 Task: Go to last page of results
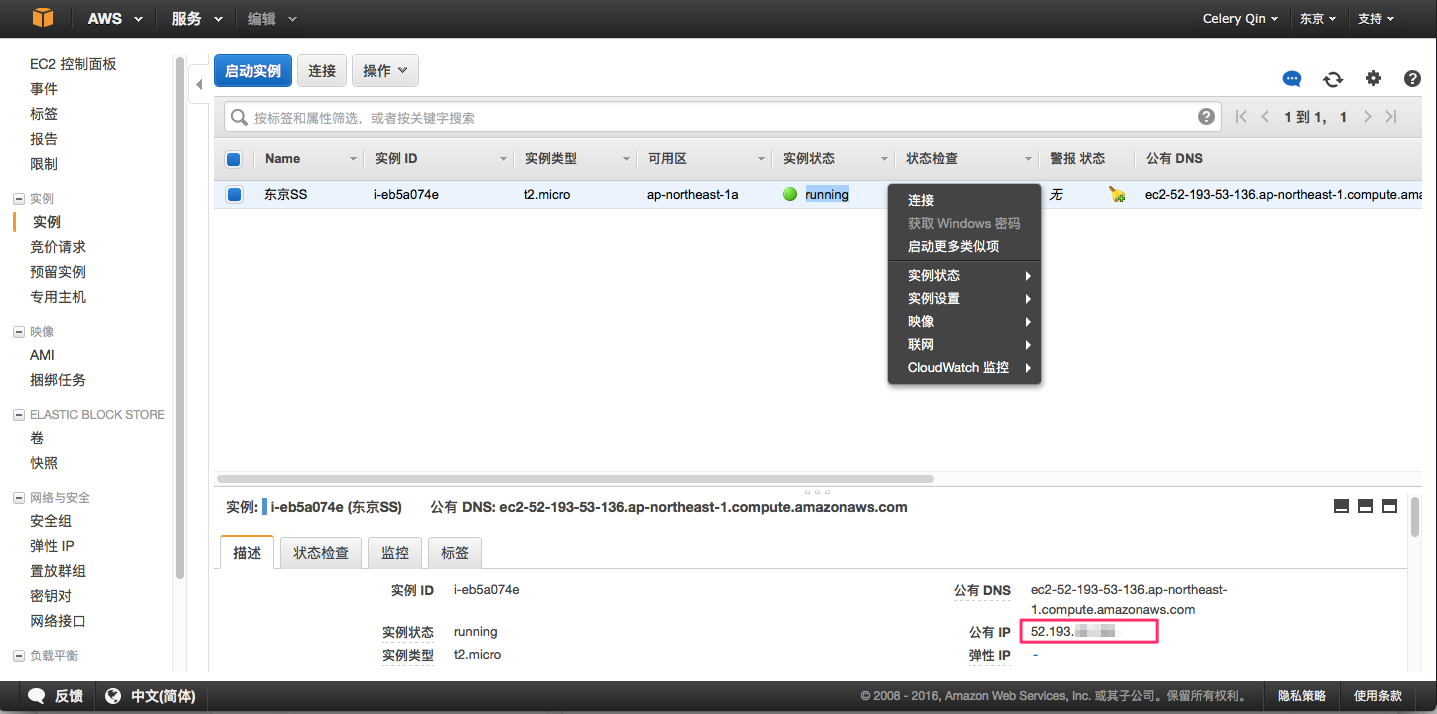coord(1391,117)
